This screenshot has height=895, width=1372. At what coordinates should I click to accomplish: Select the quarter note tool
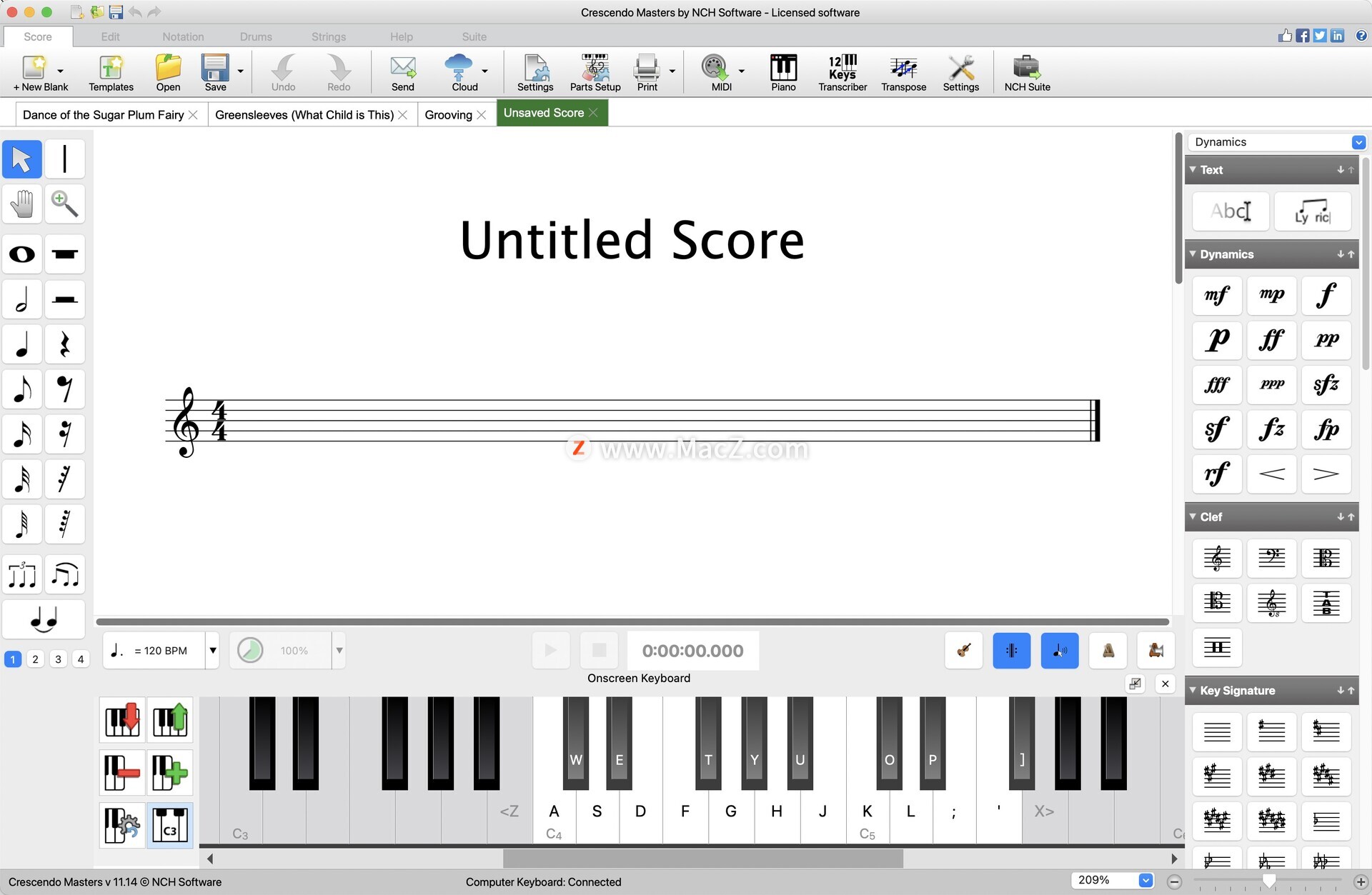[x=22, y=344]
